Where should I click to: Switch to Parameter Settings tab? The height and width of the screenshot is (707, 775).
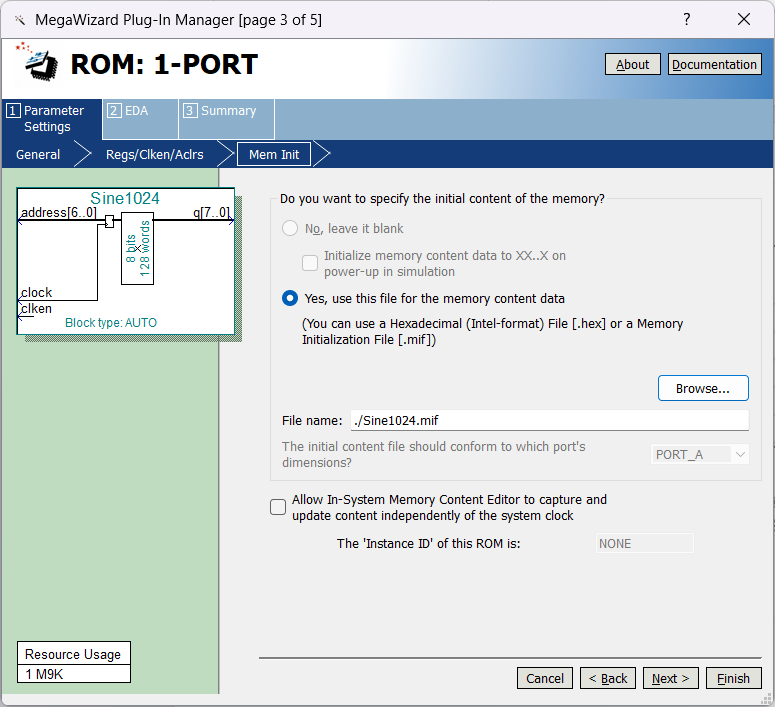coord(52,119)
